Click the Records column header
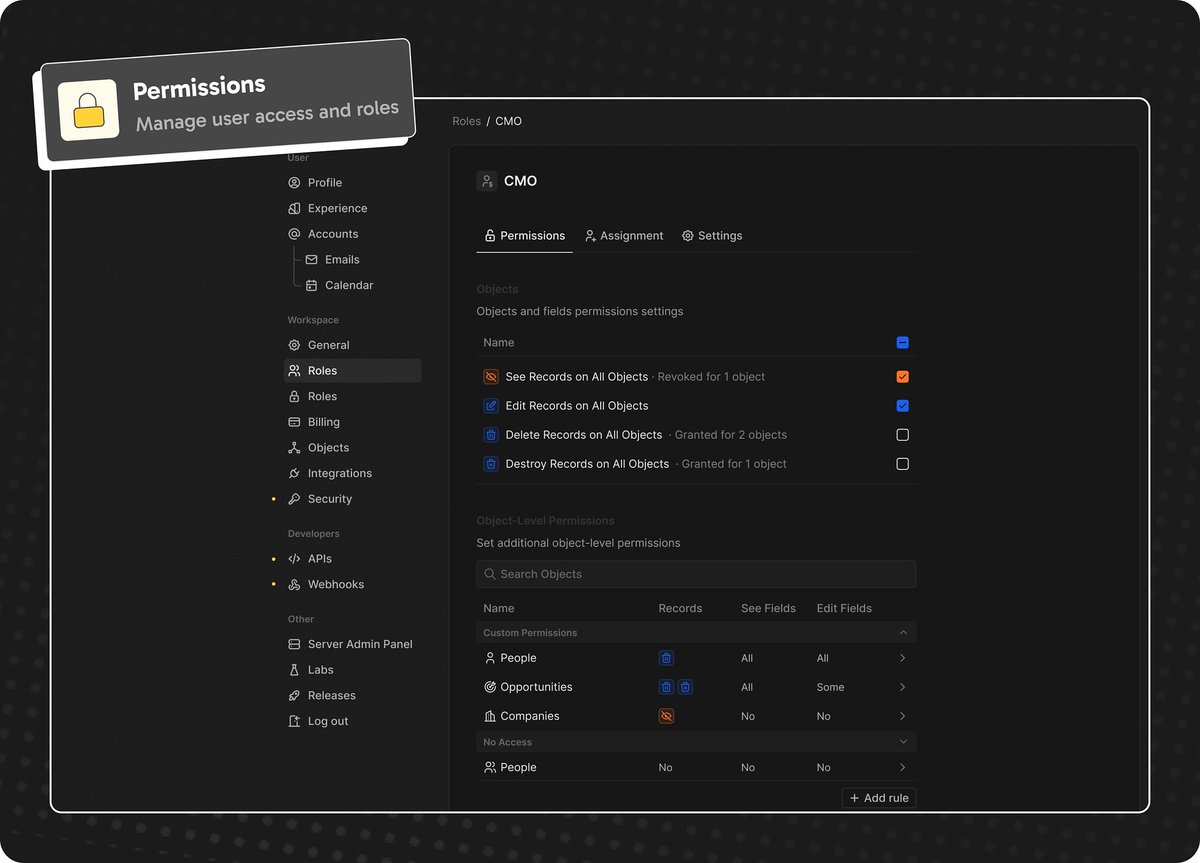This screenshot has height=863, width=1200. pyautogui.click(x=680, y=608)
